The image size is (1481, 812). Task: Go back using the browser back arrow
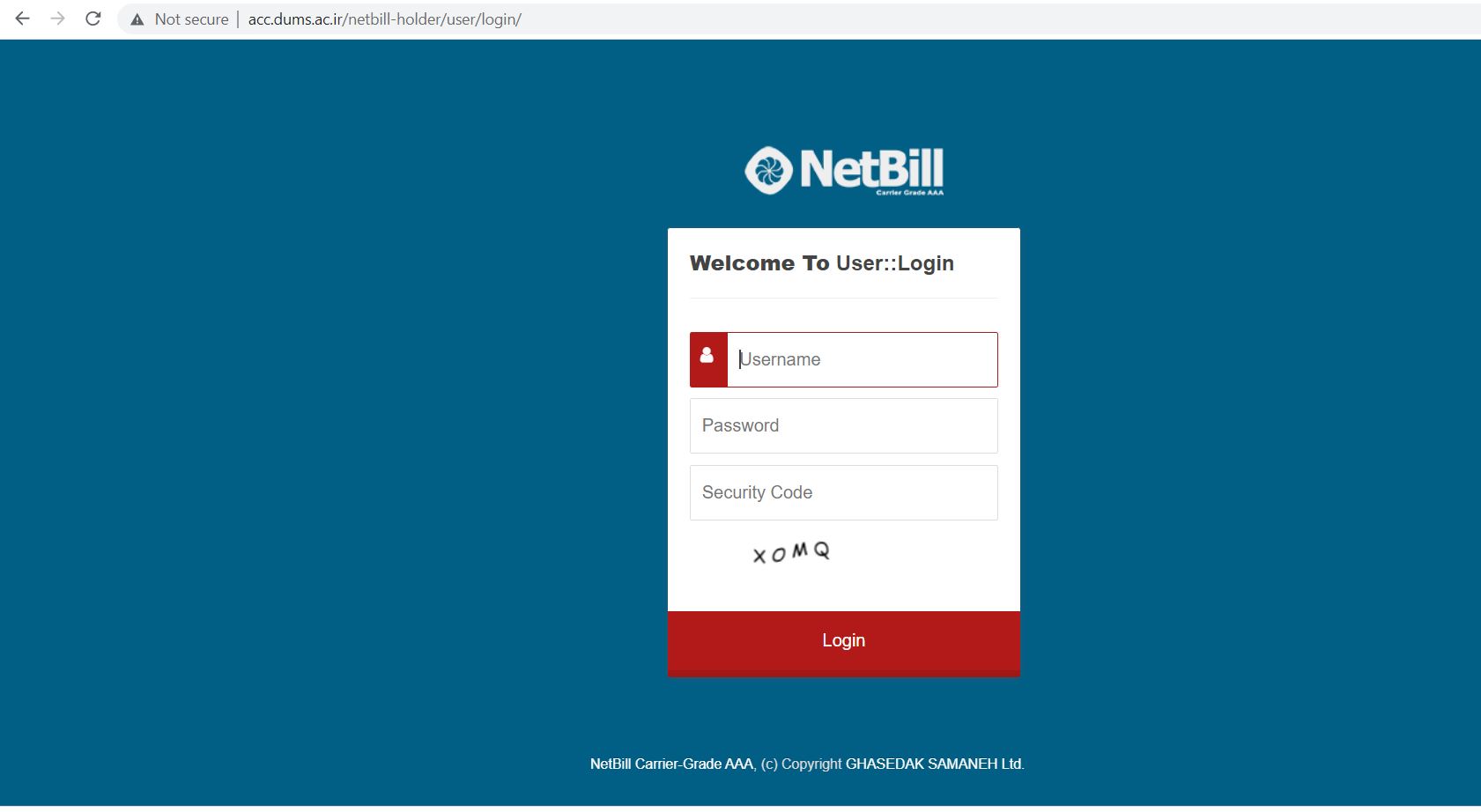click(x=23, y=18)
